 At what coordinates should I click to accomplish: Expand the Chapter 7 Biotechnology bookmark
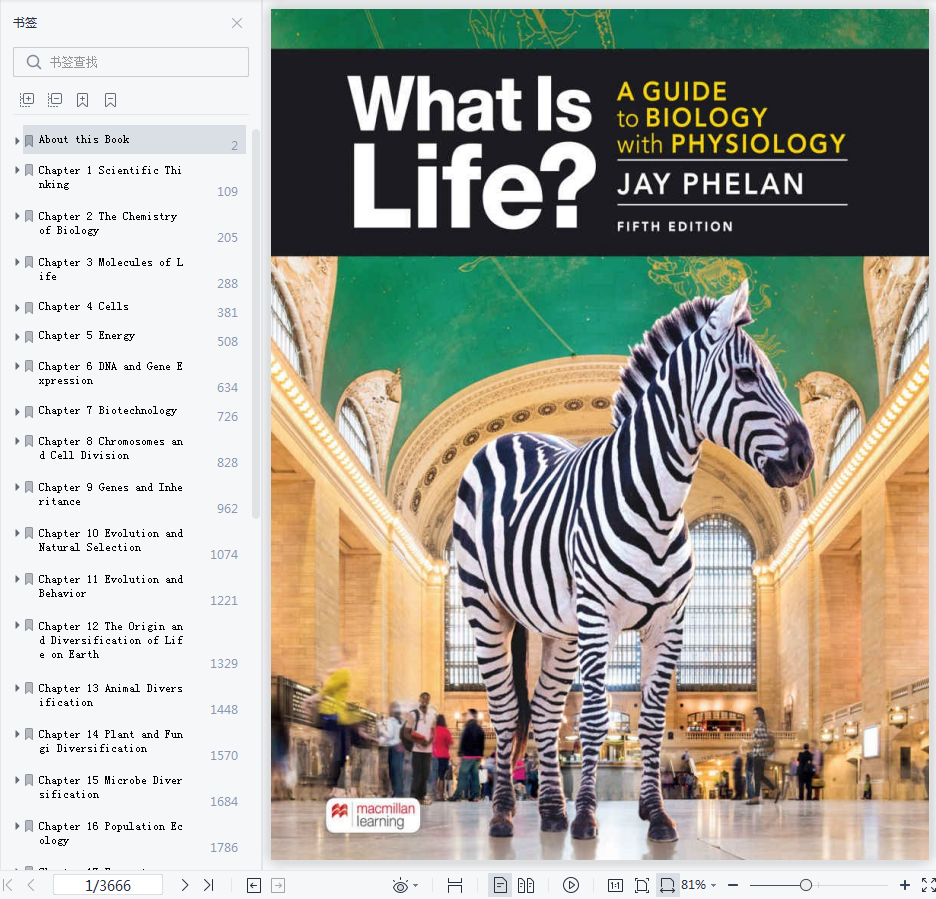coord(17,411)
